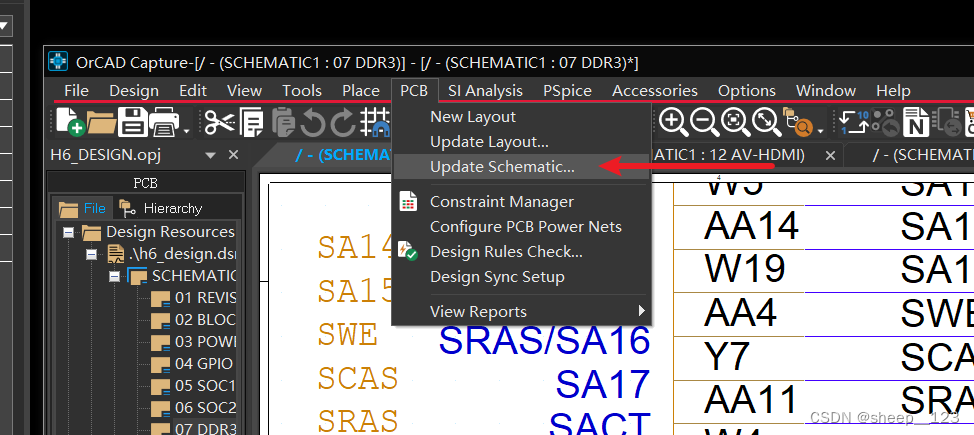974x435 pixels.
Task: Click the Print toolbar icon
Action: pos(164,122)
